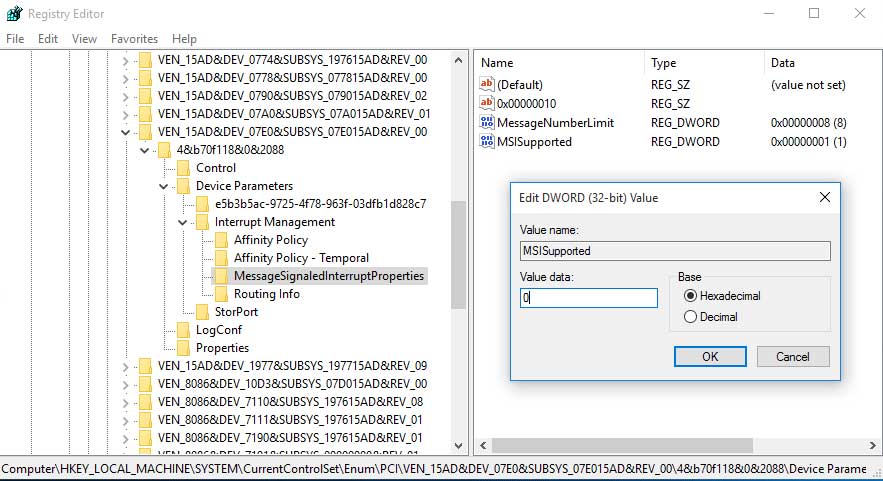Viewport: 883px width, 481px height.
Task: Click the Control key folder icon
Action: [x=184, y=168]
